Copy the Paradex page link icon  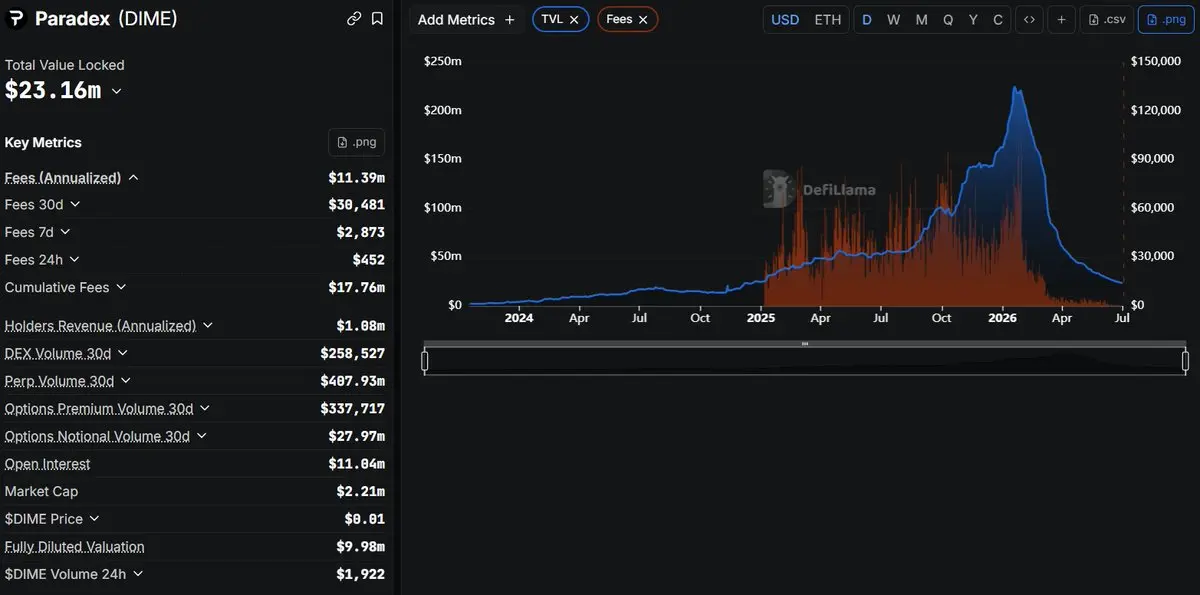click(x=354, y=18)
